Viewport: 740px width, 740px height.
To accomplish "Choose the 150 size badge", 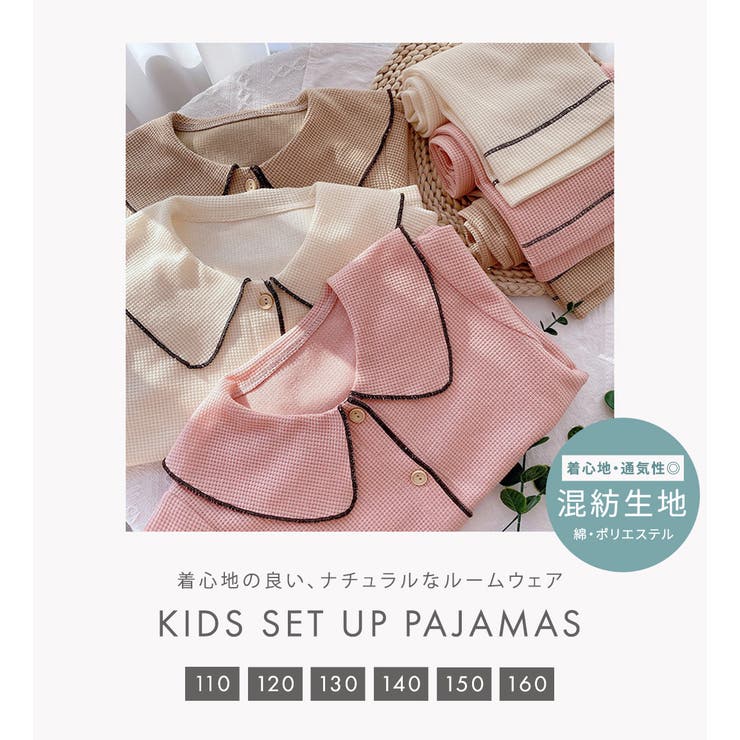I will [x=464, y=683].
